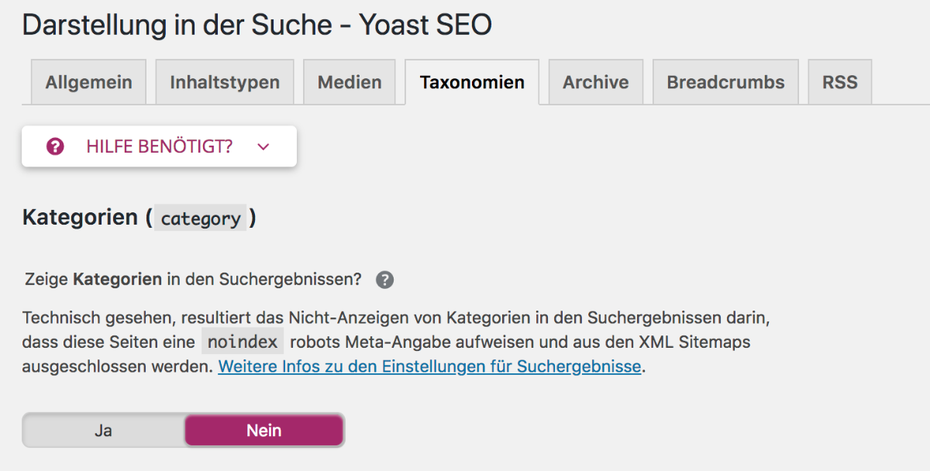Click the magenta question mark help icon

click(55, 146)
